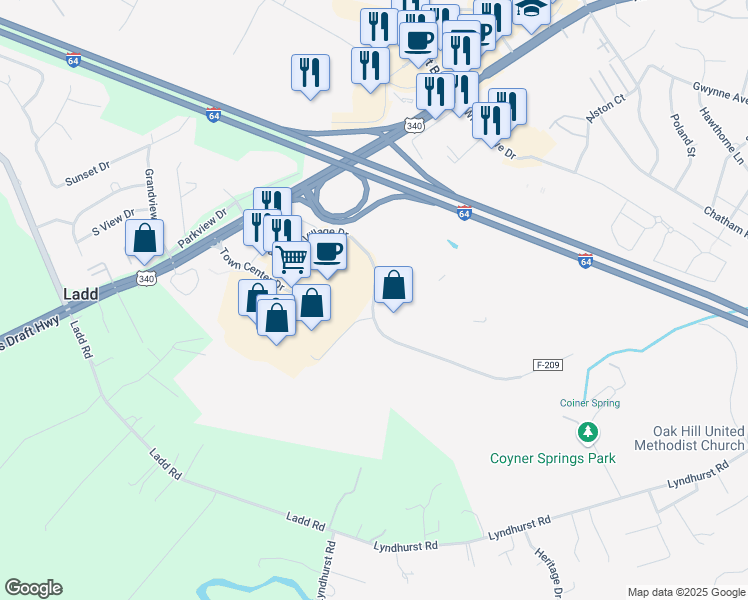Click the shopping cart grocery marker
The image size is (748, 600).
(x=291, y=261)
